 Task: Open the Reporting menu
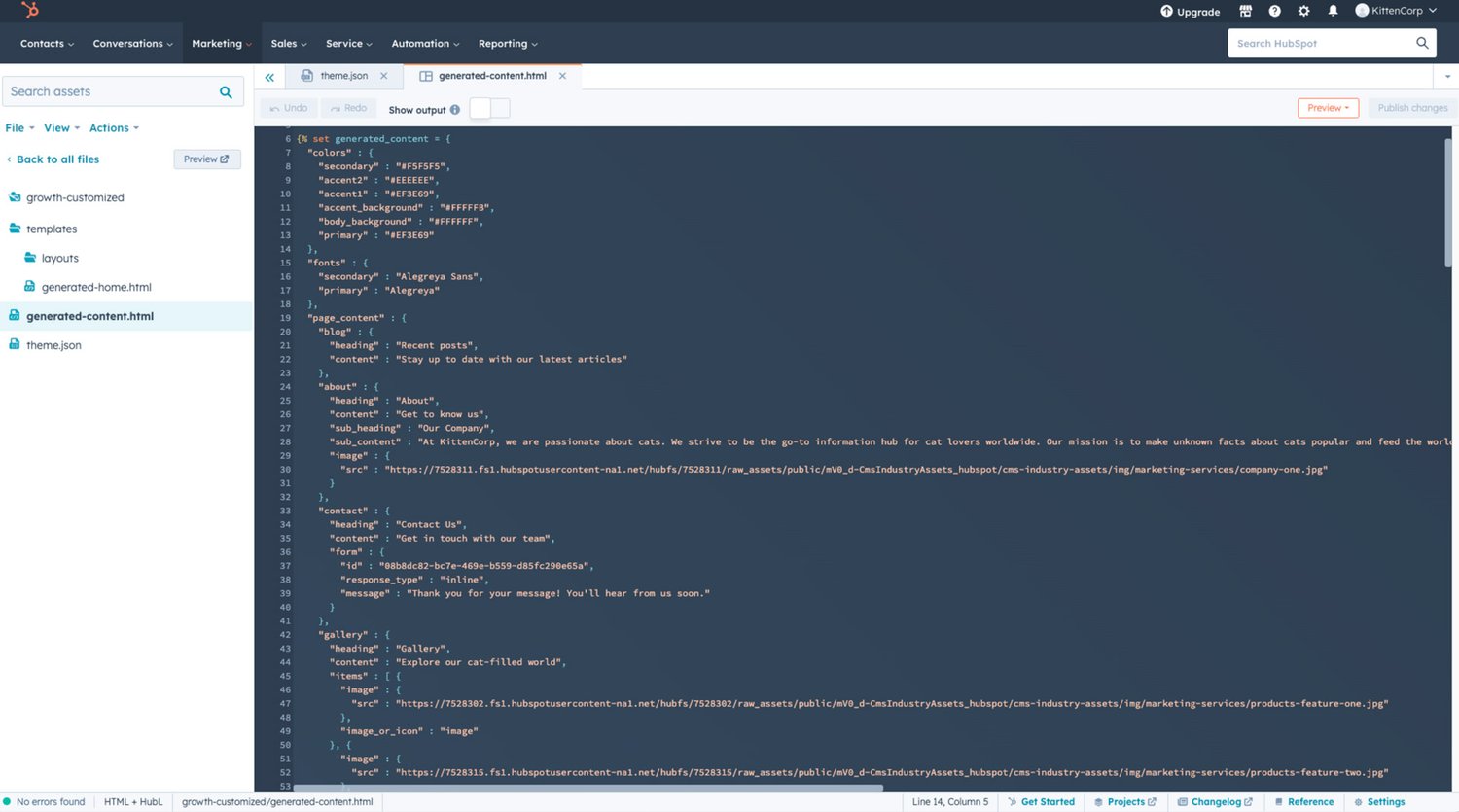coord(508,44)
